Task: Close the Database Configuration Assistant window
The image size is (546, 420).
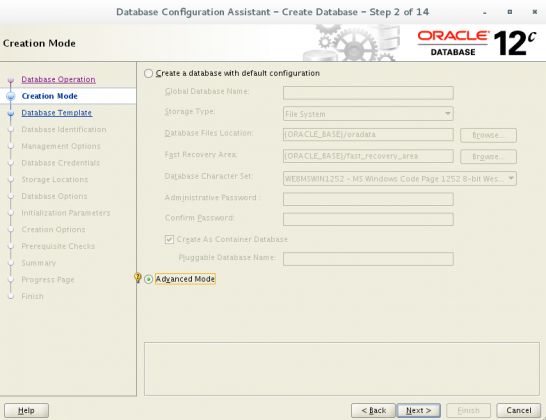Action: point(535,12)
